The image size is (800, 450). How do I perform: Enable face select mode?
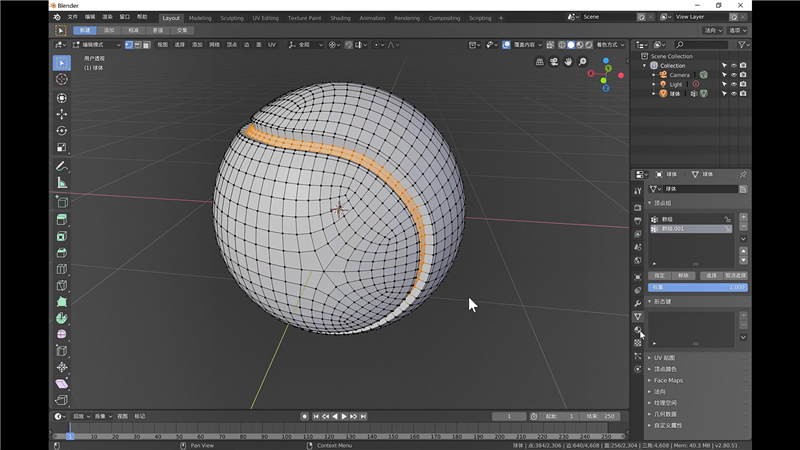146,45
